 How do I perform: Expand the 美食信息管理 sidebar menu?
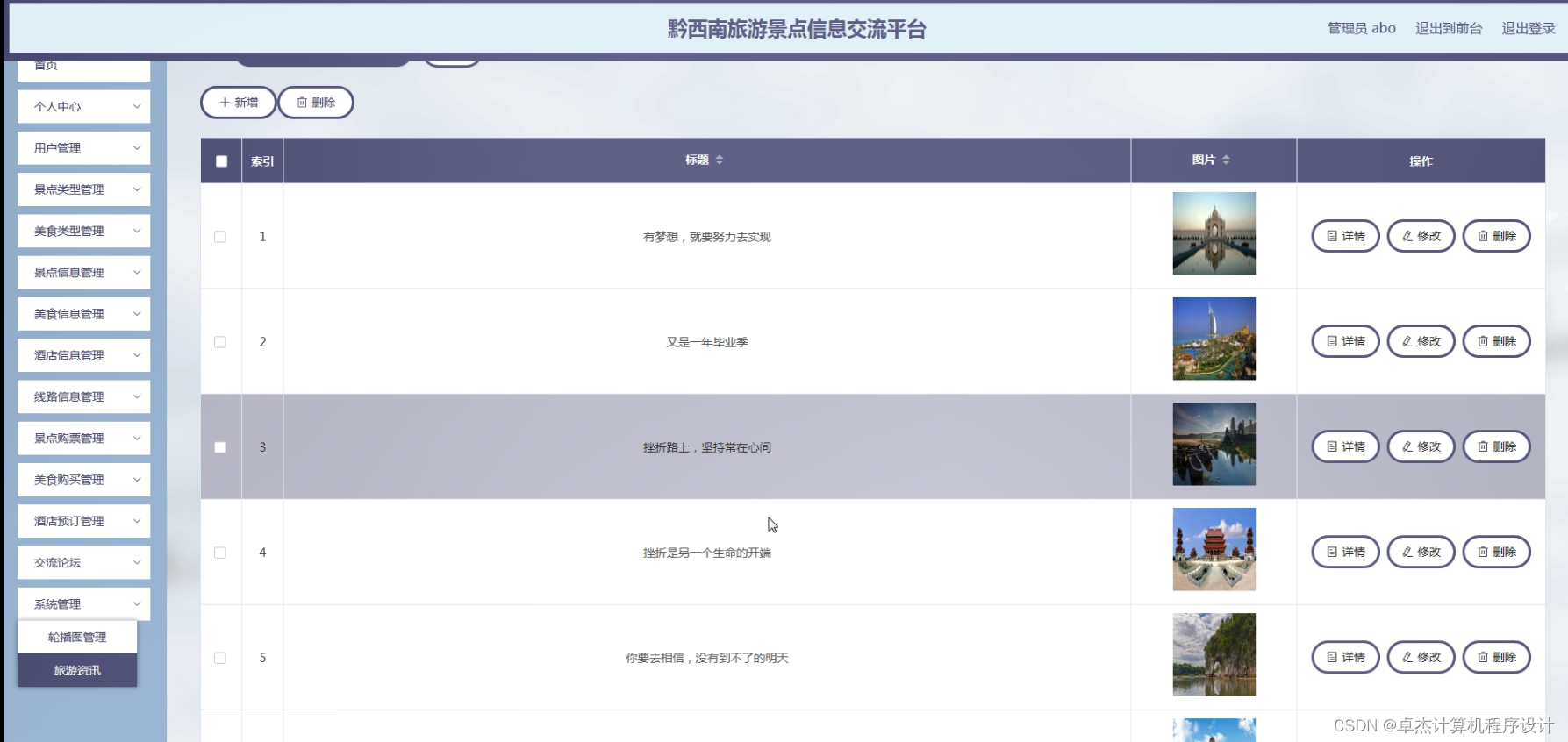pyautogui.click(x=83, y=314)
